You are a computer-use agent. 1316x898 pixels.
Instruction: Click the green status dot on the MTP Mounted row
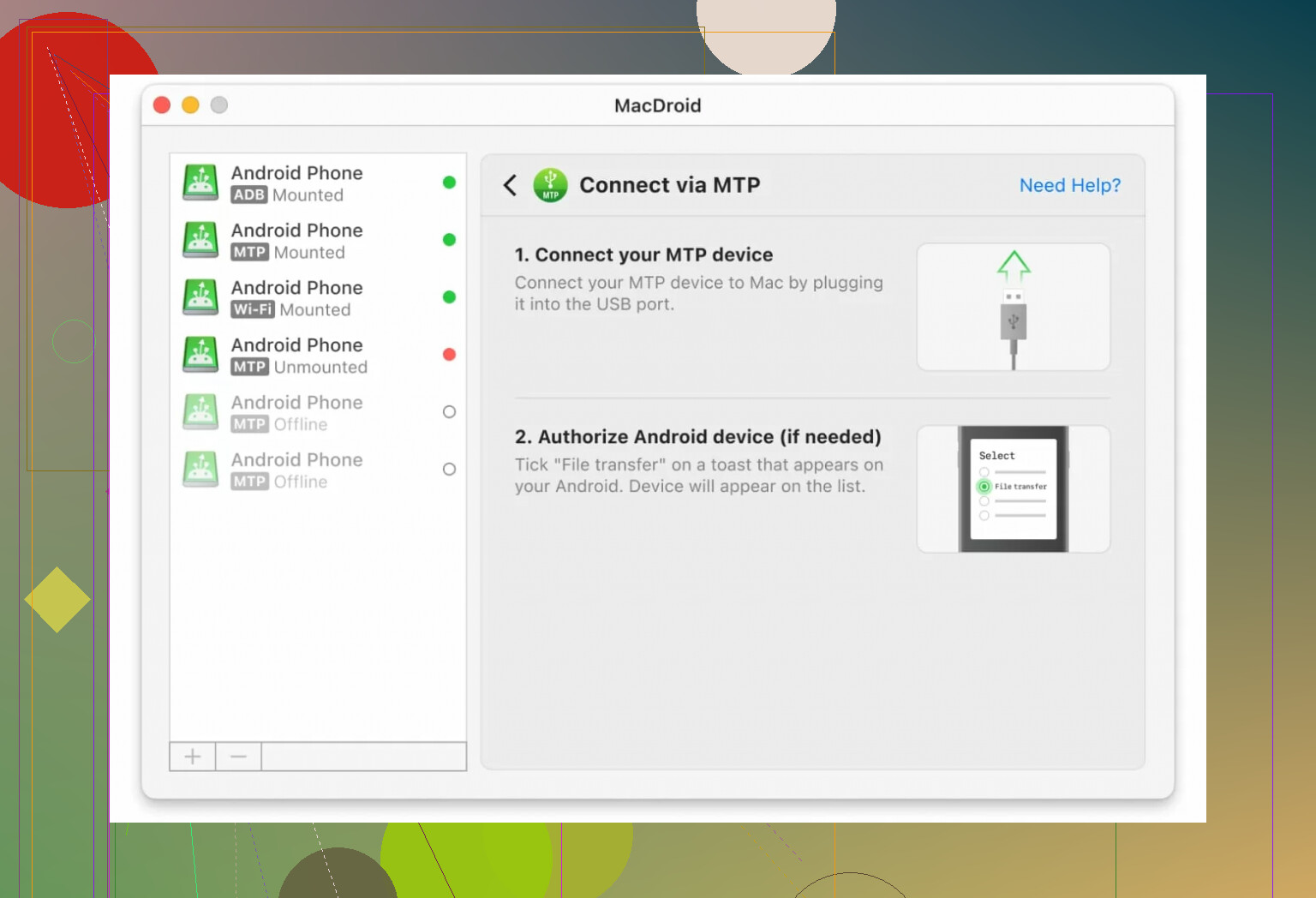tap(449, 240)
